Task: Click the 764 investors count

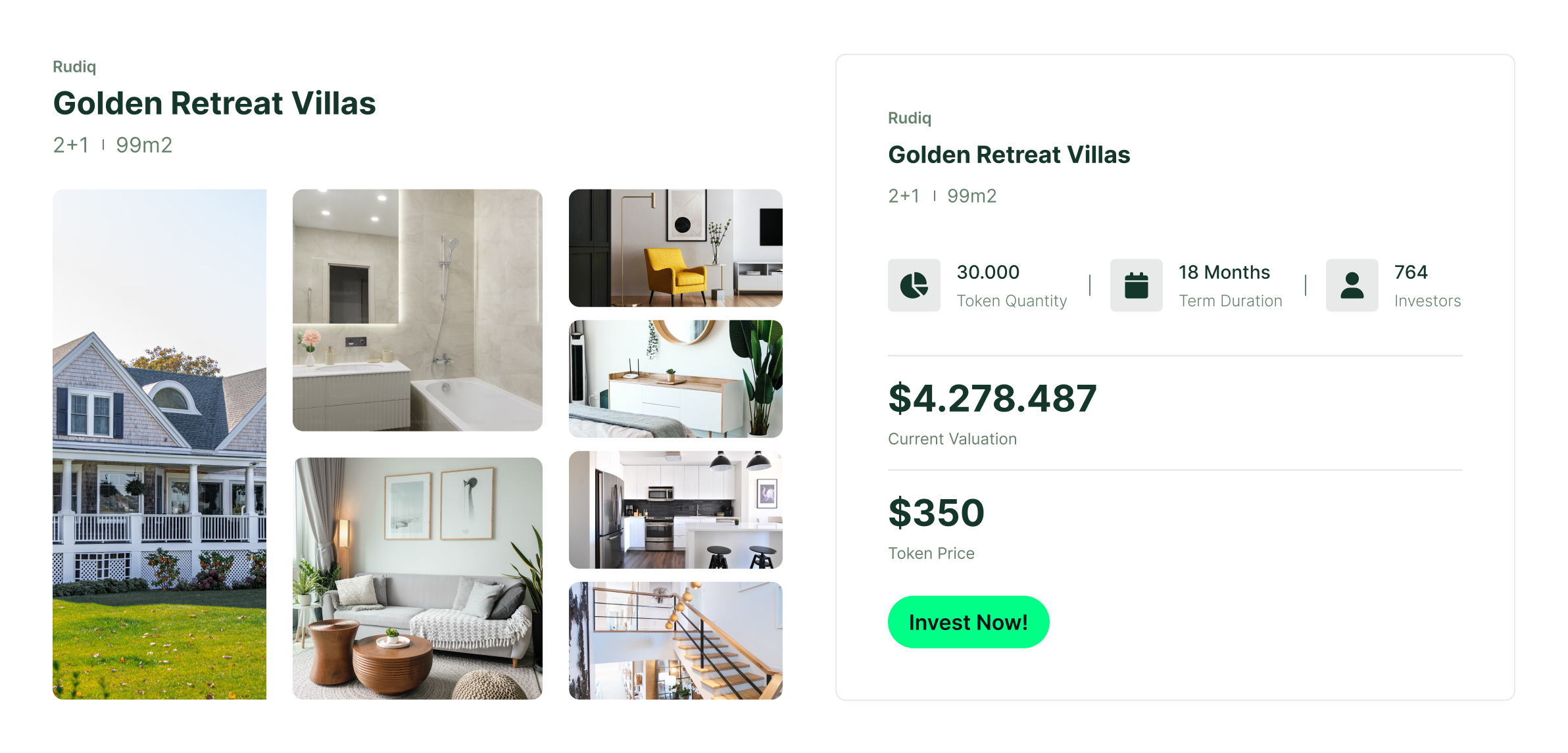Action: pos(1411,272)
